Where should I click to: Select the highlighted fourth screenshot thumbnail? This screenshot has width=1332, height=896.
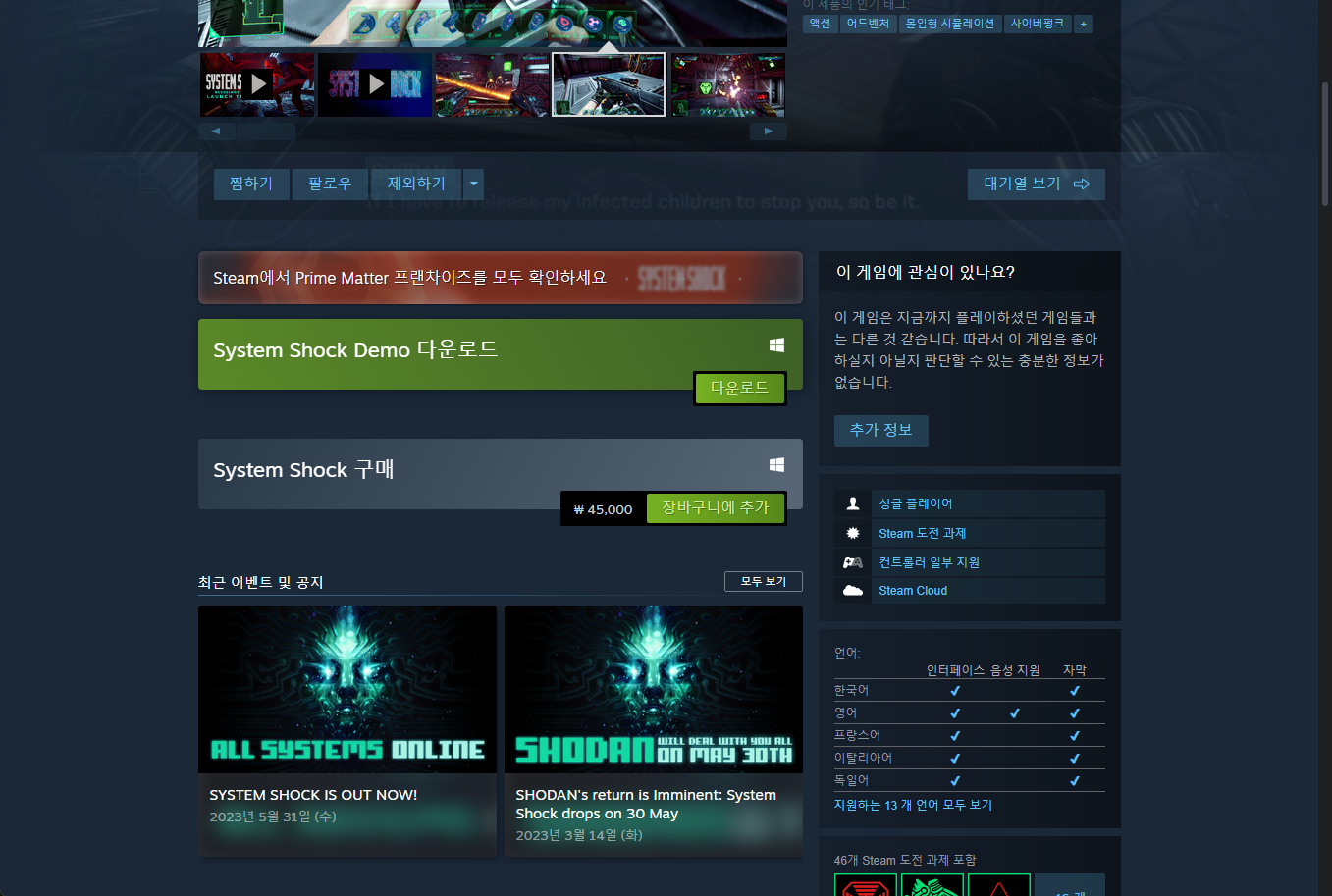coord(609,84)
